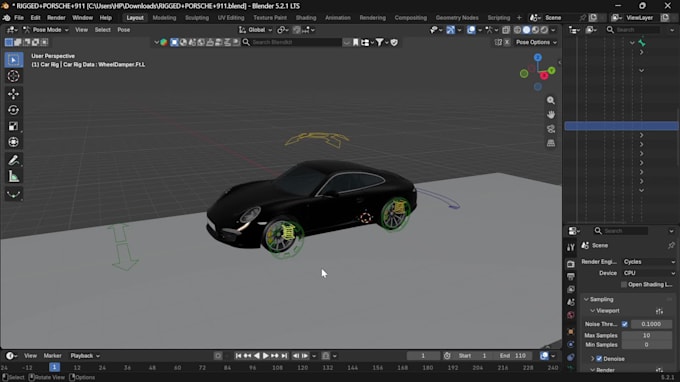Select the Annotate pencil tool

tap(13, 160)
